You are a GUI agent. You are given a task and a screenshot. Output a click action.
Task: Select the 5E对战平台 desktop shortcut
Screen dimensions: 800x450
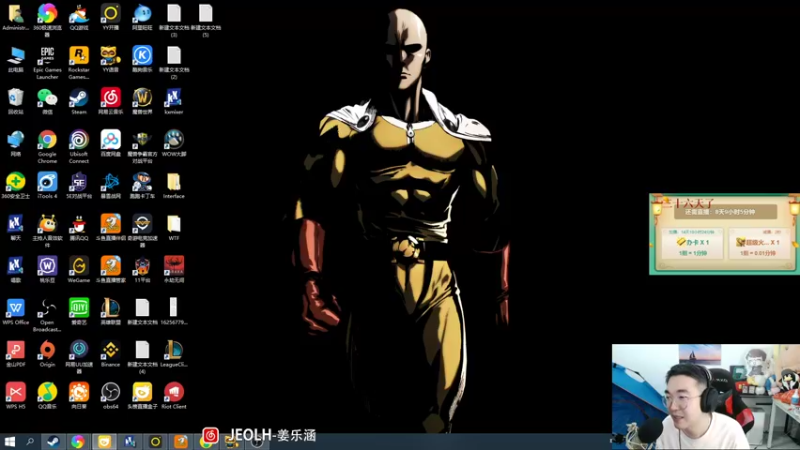click(79, 186)
